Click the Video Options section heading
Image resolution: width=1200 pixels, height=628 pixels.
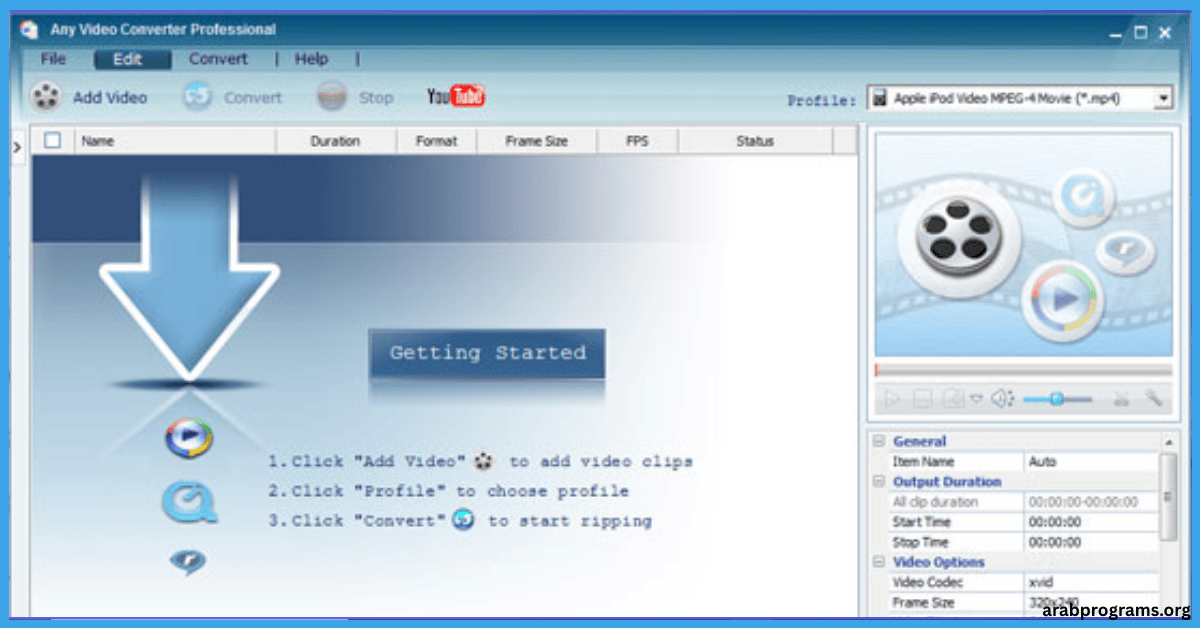click(x=938, y=562)
